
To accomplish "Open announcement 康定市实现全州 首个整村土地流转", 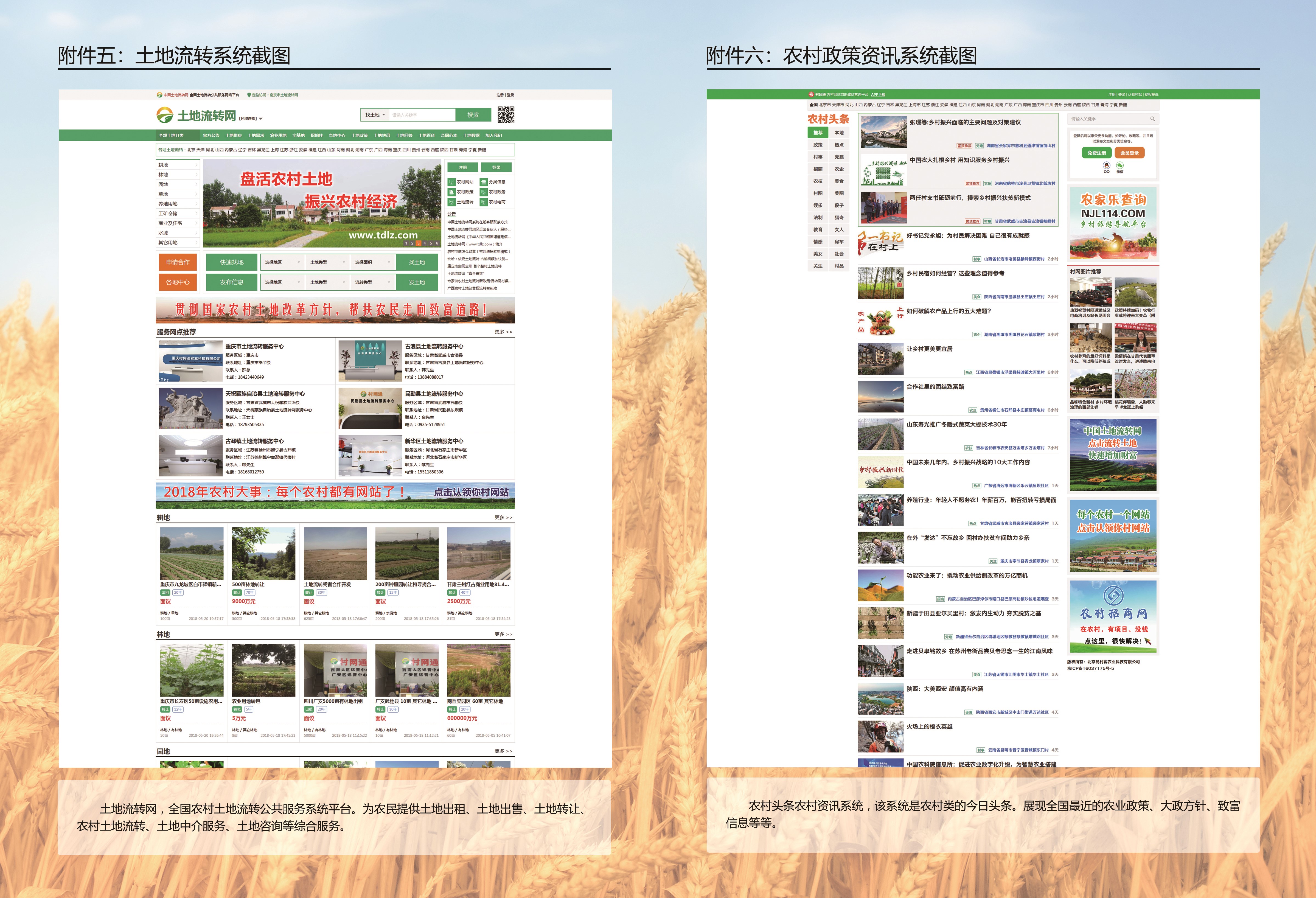I will tap(475, 266).
